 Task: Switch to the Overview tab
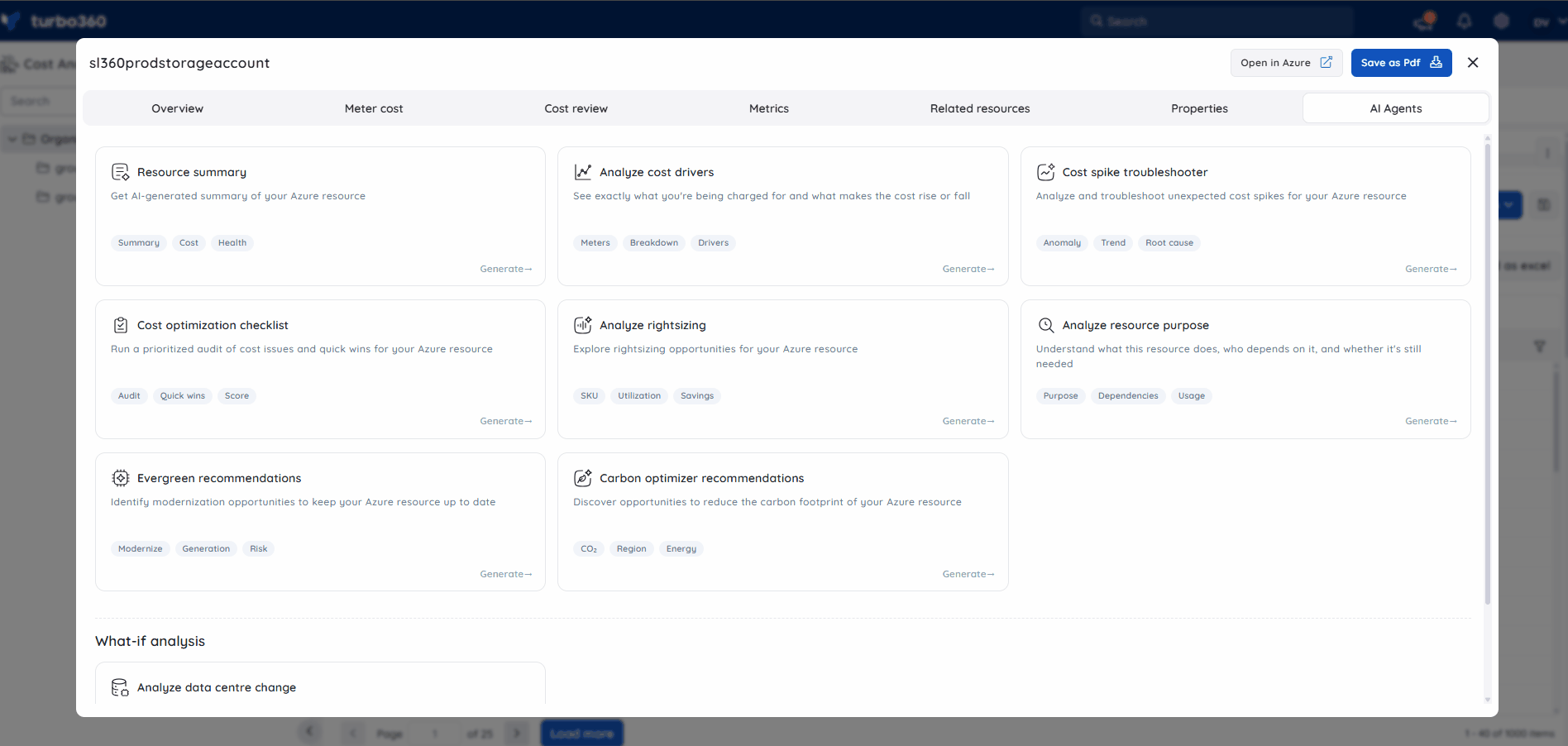pyautogui.click(x=178, y=108)
